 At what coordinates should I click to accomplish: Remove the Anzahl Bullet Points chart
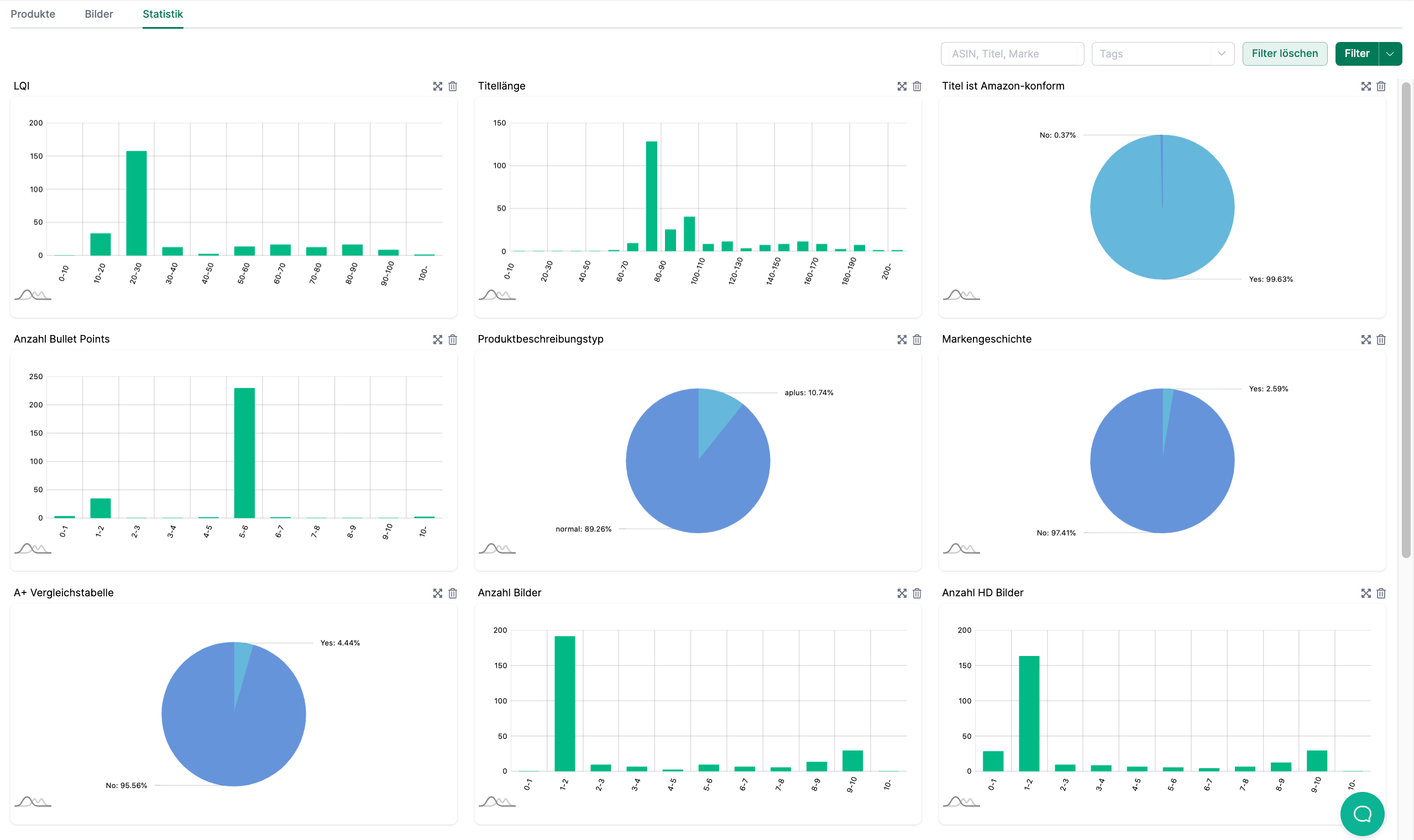(x=453, y=340)
